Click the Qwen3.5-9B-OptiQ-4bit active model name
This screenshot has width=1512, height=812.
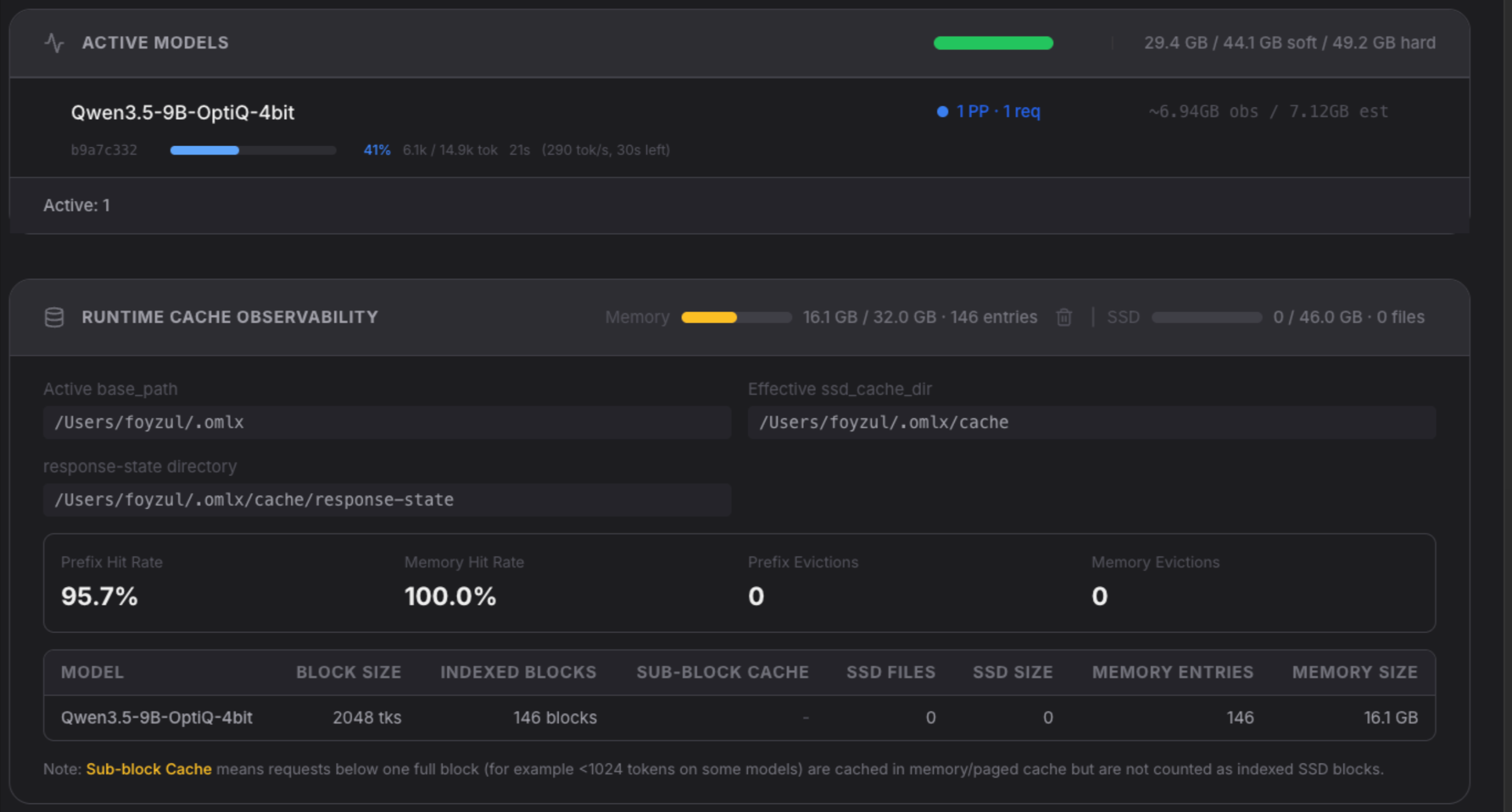[182, 112]
